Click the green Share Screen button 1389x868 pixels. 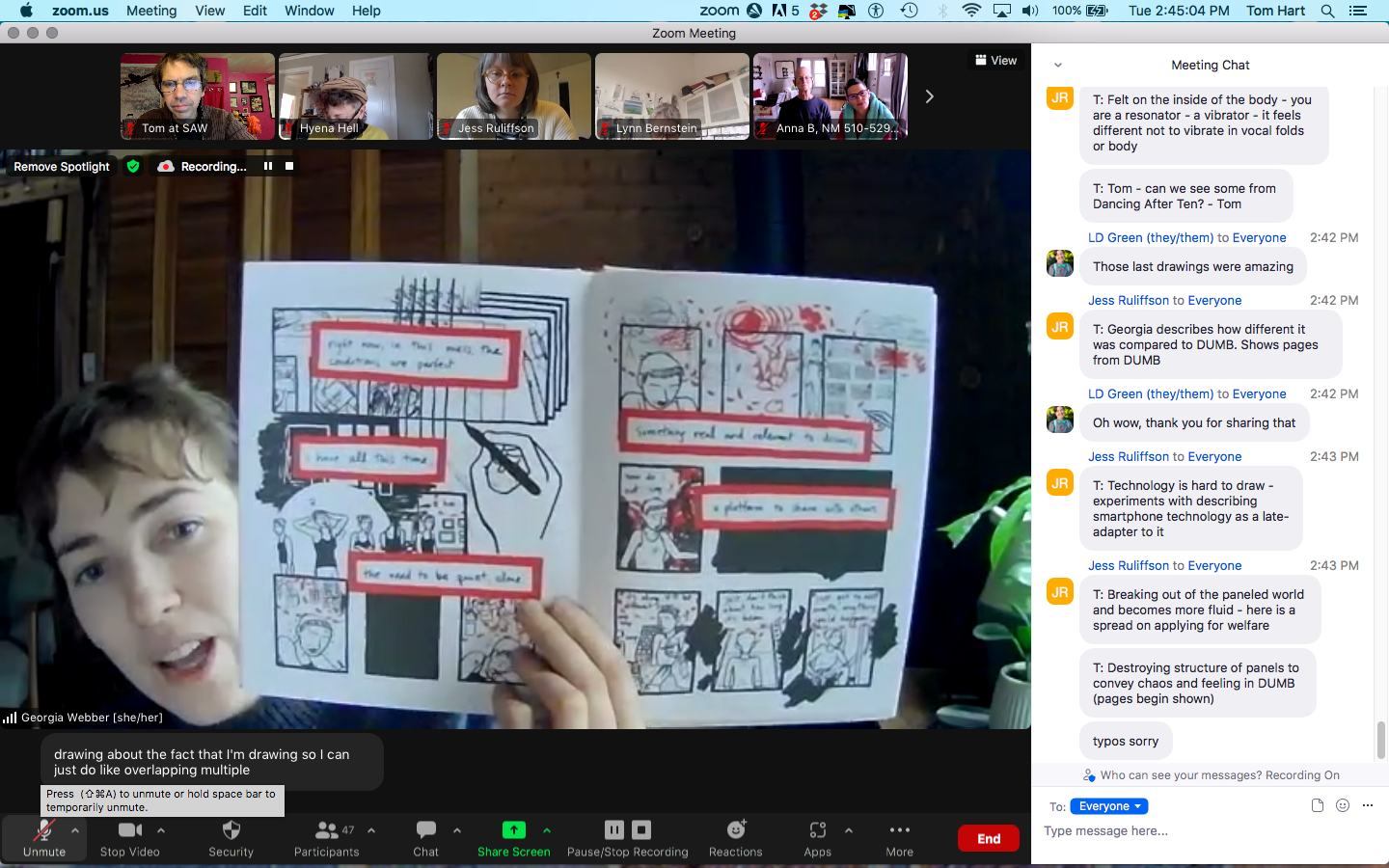[514, 837]
